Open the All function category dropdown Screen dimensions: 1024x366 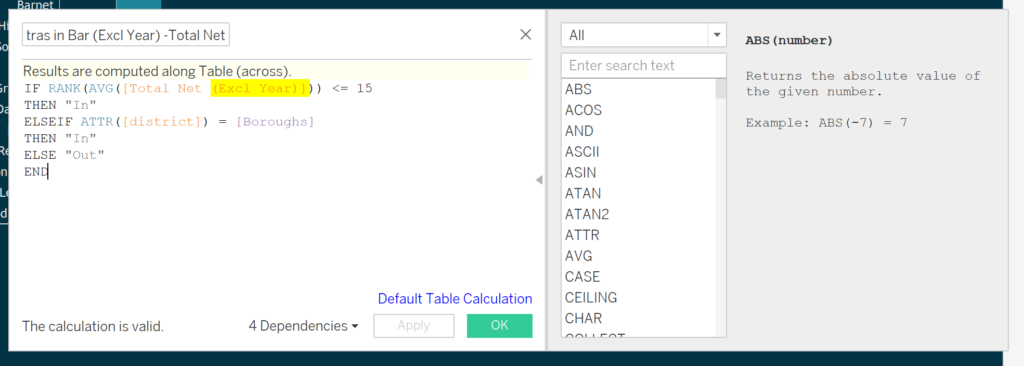coord(643,35)
